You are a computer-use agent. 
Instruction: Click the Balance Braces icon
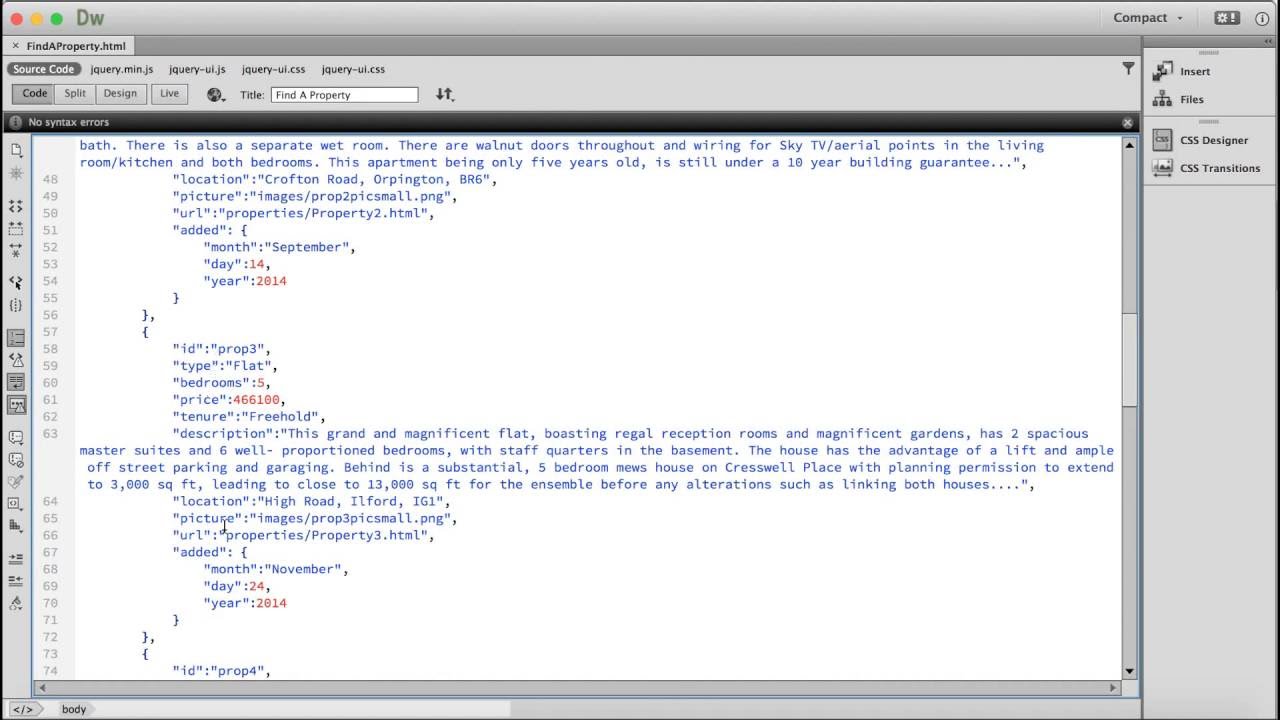click(x=16, y=305)
